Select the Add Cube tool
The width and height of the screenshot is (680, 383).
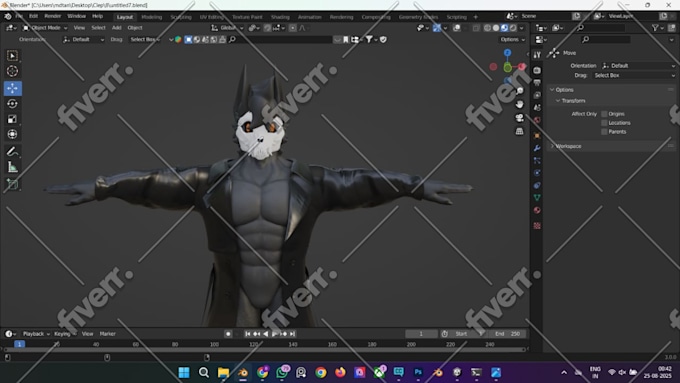point(12,184)
